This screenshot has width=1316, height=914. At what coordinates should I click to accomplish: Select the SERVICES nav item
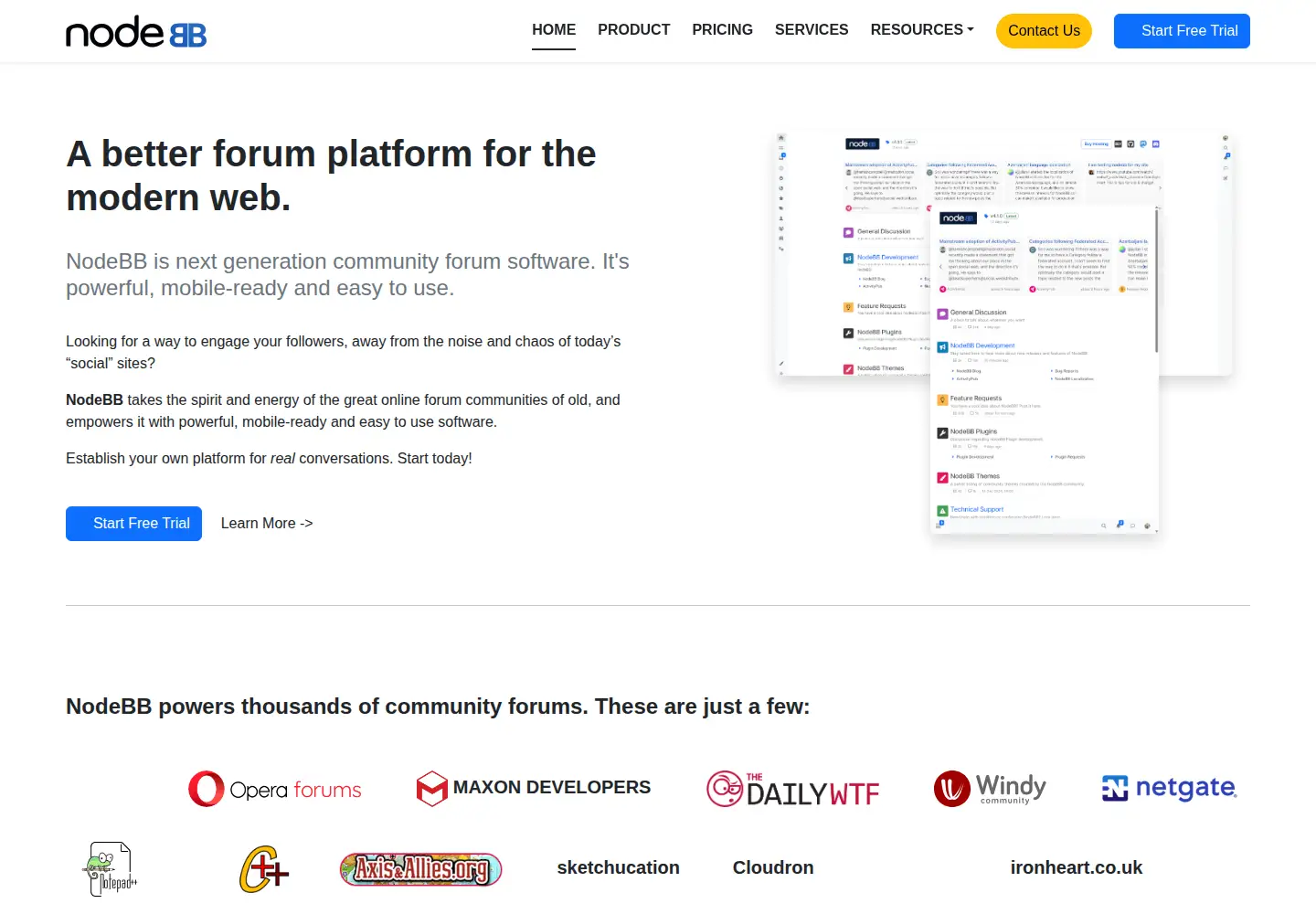(x=812, y=30)
